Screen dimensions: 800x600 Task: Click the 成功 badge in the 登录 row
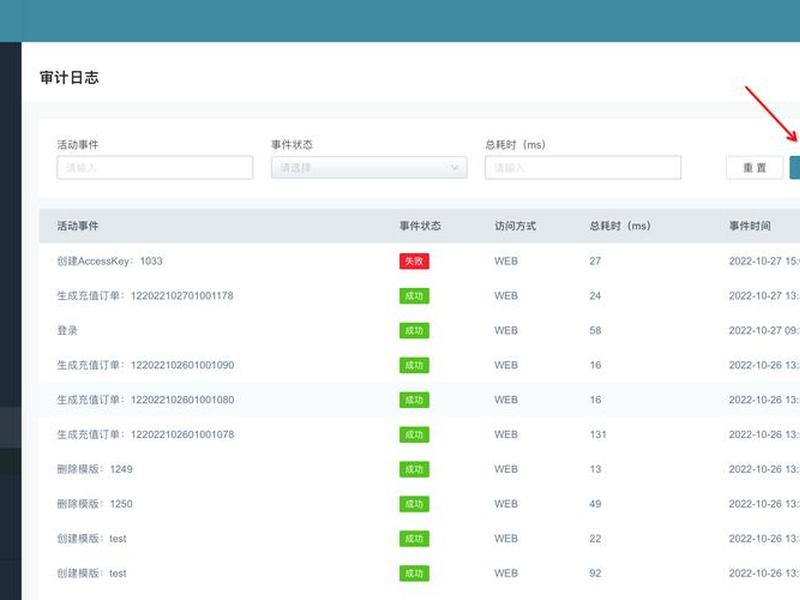(414, 330)
